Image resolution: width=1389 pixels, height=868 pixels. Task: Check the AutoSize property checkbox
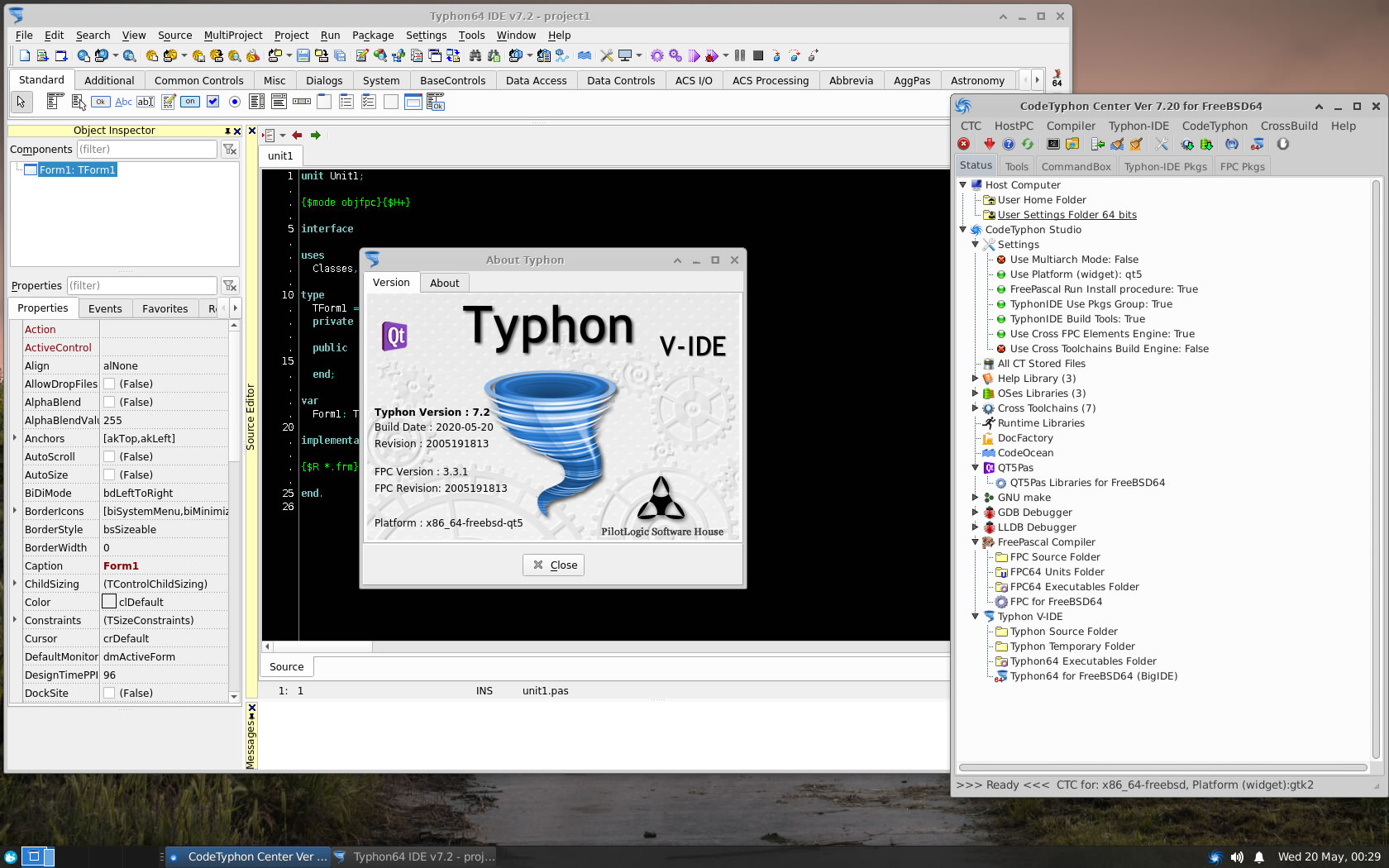[109, 475]
